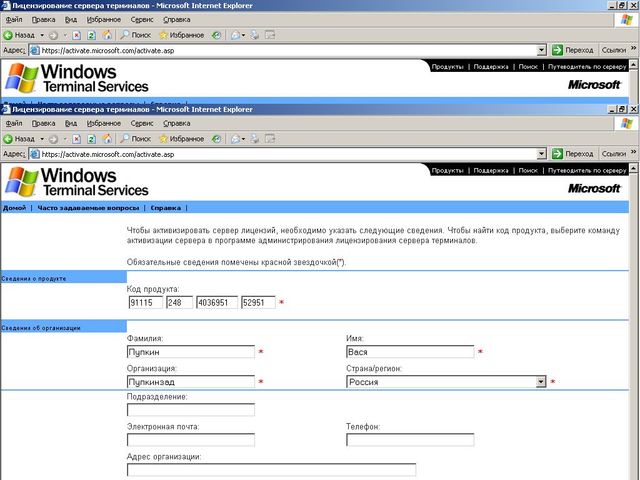Open Часто задаваемые вопросы link
Image resolution: width=640 pixels, height=480 pixels.
[88, 208]
